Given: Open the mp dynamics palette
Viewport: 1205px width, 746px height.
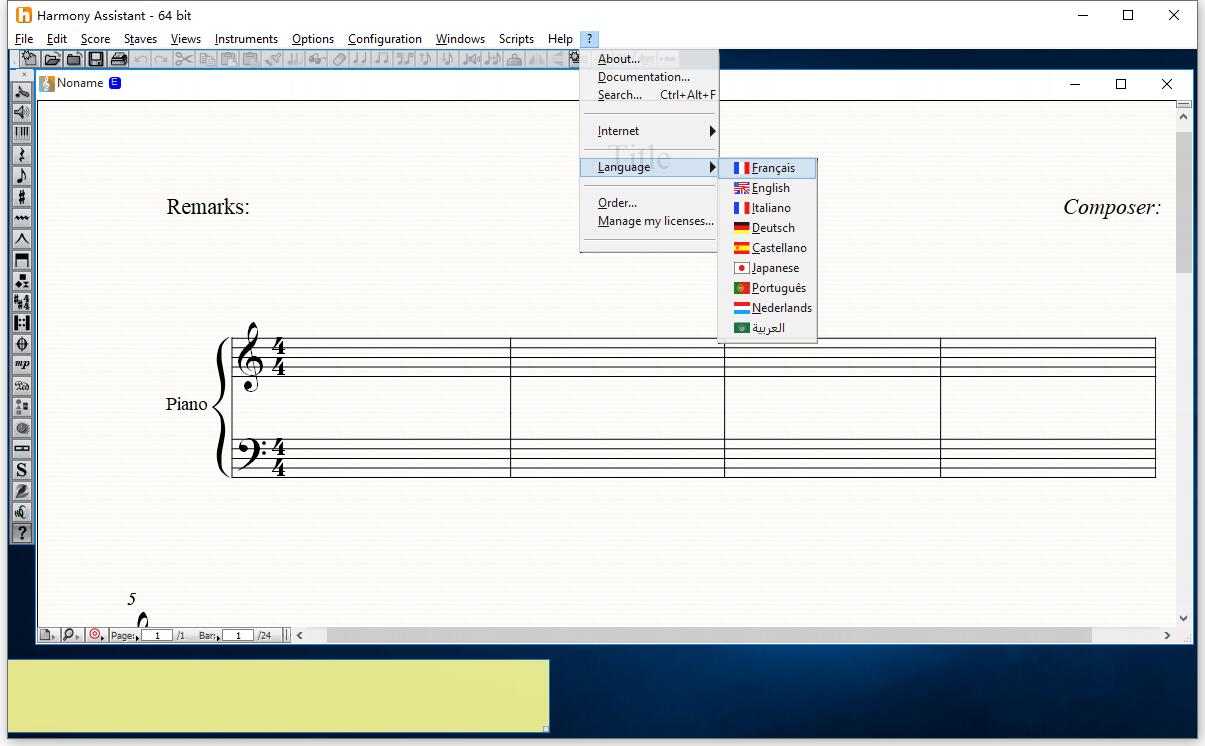Looking at the screenshot, I should coord(22,364).
